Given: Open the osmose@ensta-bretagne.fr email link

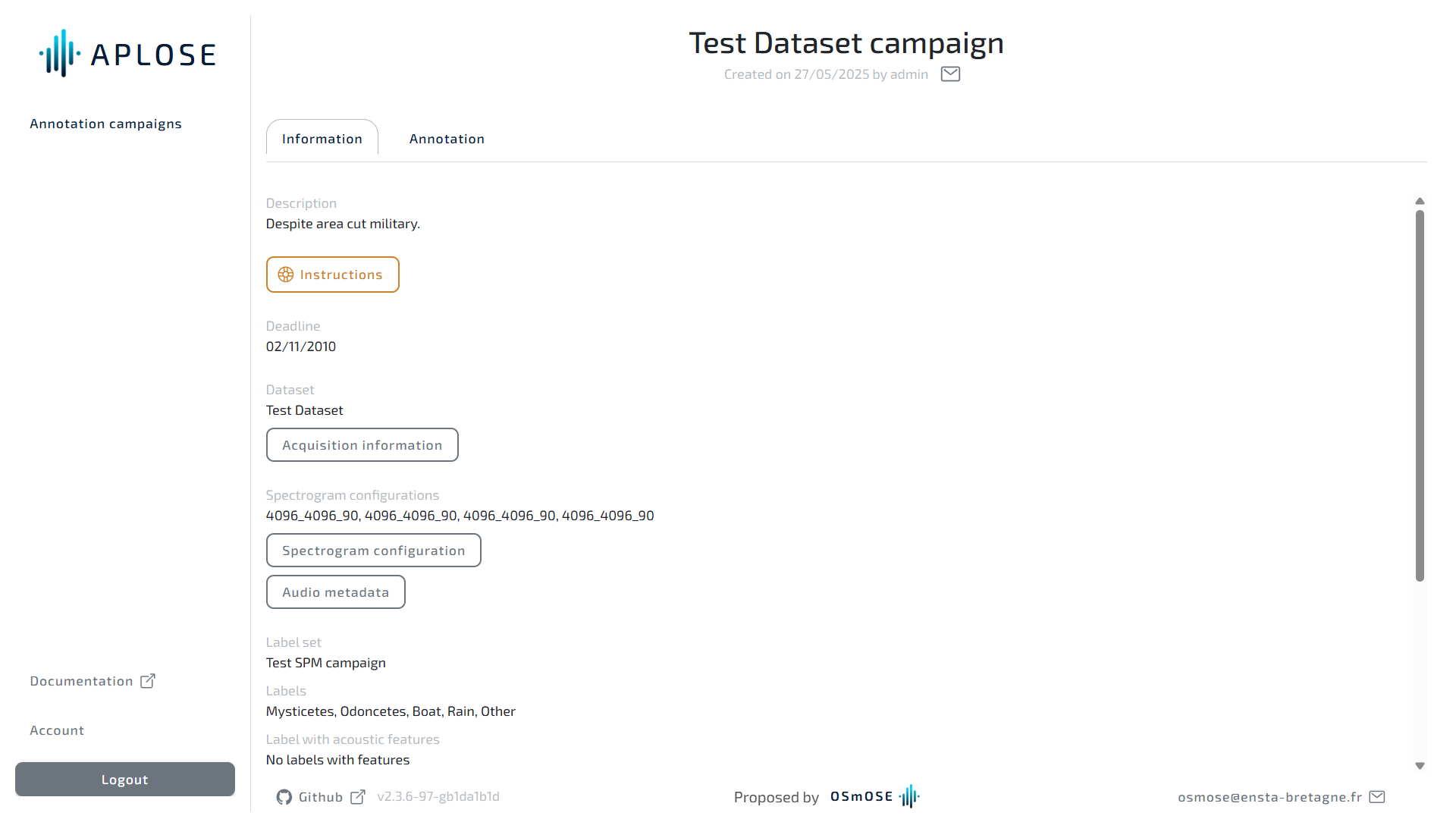Looking at the screenshot, I should [1269, 797].
